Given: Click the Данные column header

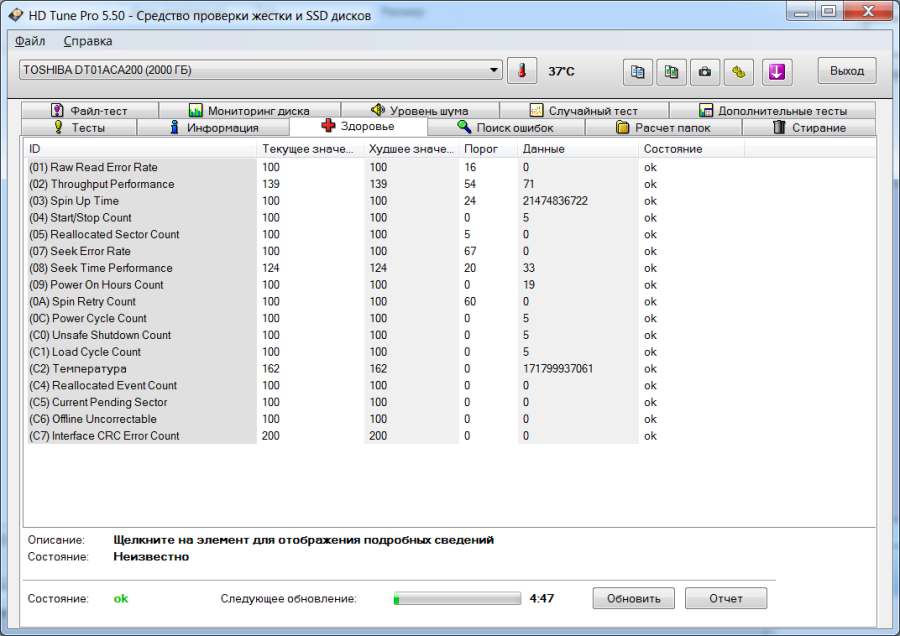Looking at the screenshot, I should [577, 149].
